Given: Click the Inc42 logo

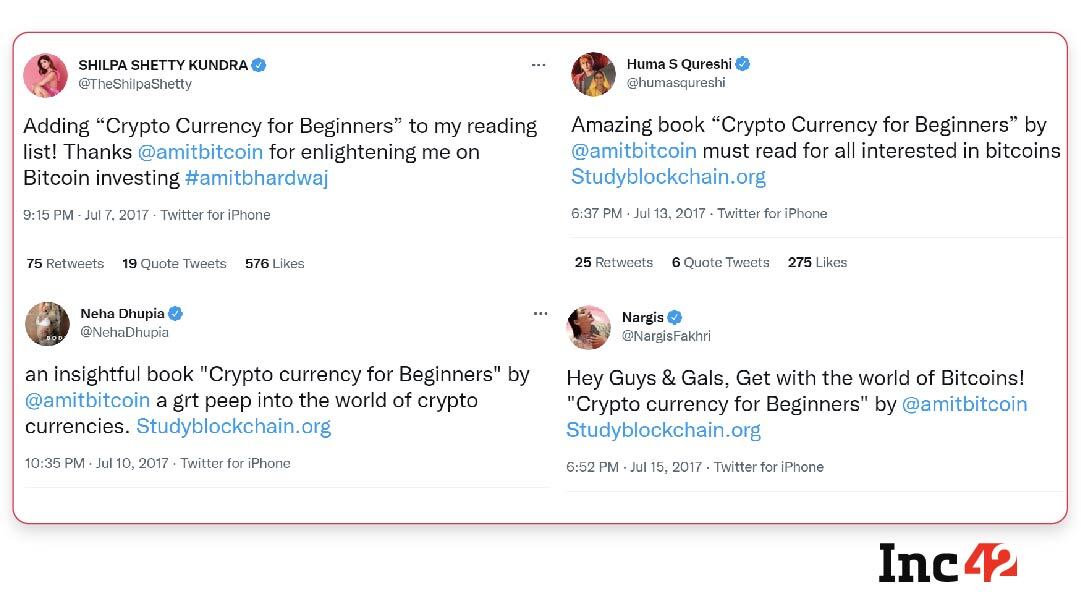Looking at the screenshot, I should click(947, 561).
